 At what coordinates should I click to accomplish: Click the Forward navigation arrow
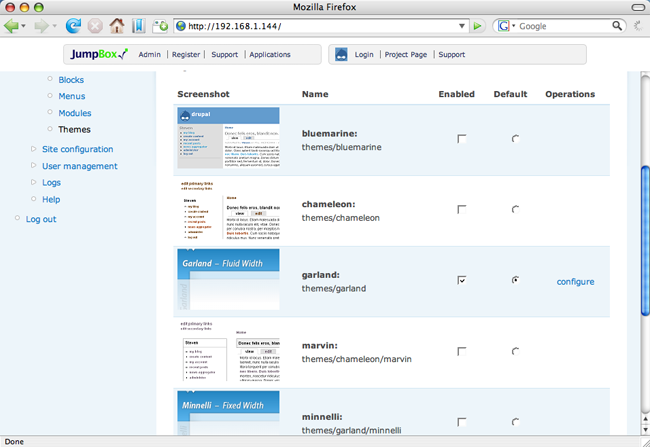click(x=41, y=26)
